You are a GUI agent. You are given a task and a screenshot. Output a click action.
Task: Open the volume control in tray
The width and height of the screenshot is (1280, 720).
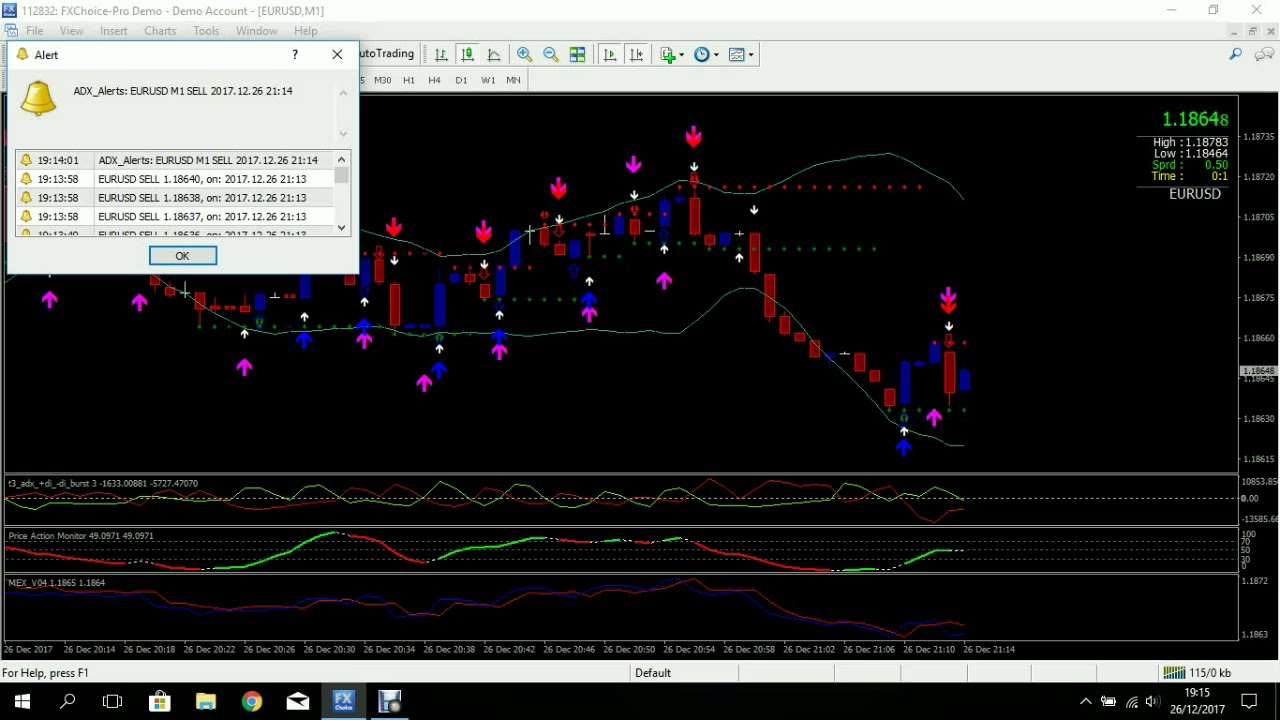tap(1153, 701)
